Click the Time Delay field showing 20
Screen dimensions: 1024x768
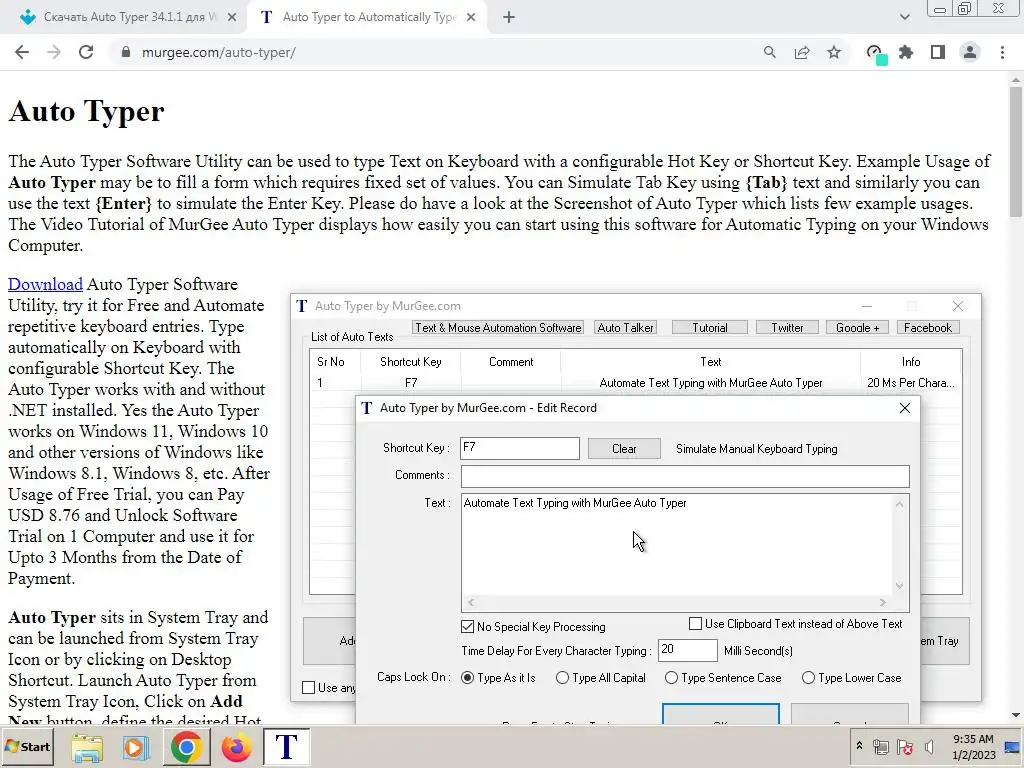687,650
